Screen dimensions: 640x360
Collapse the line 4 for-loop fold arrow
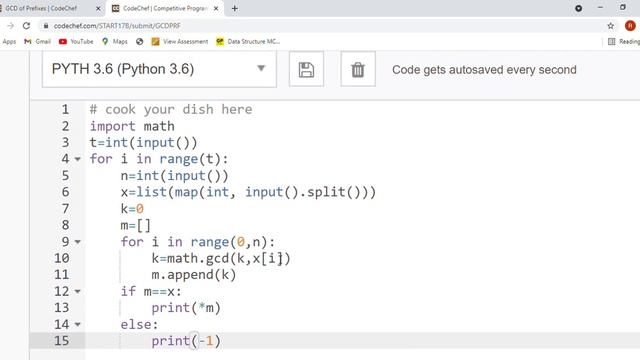[78, 159]
